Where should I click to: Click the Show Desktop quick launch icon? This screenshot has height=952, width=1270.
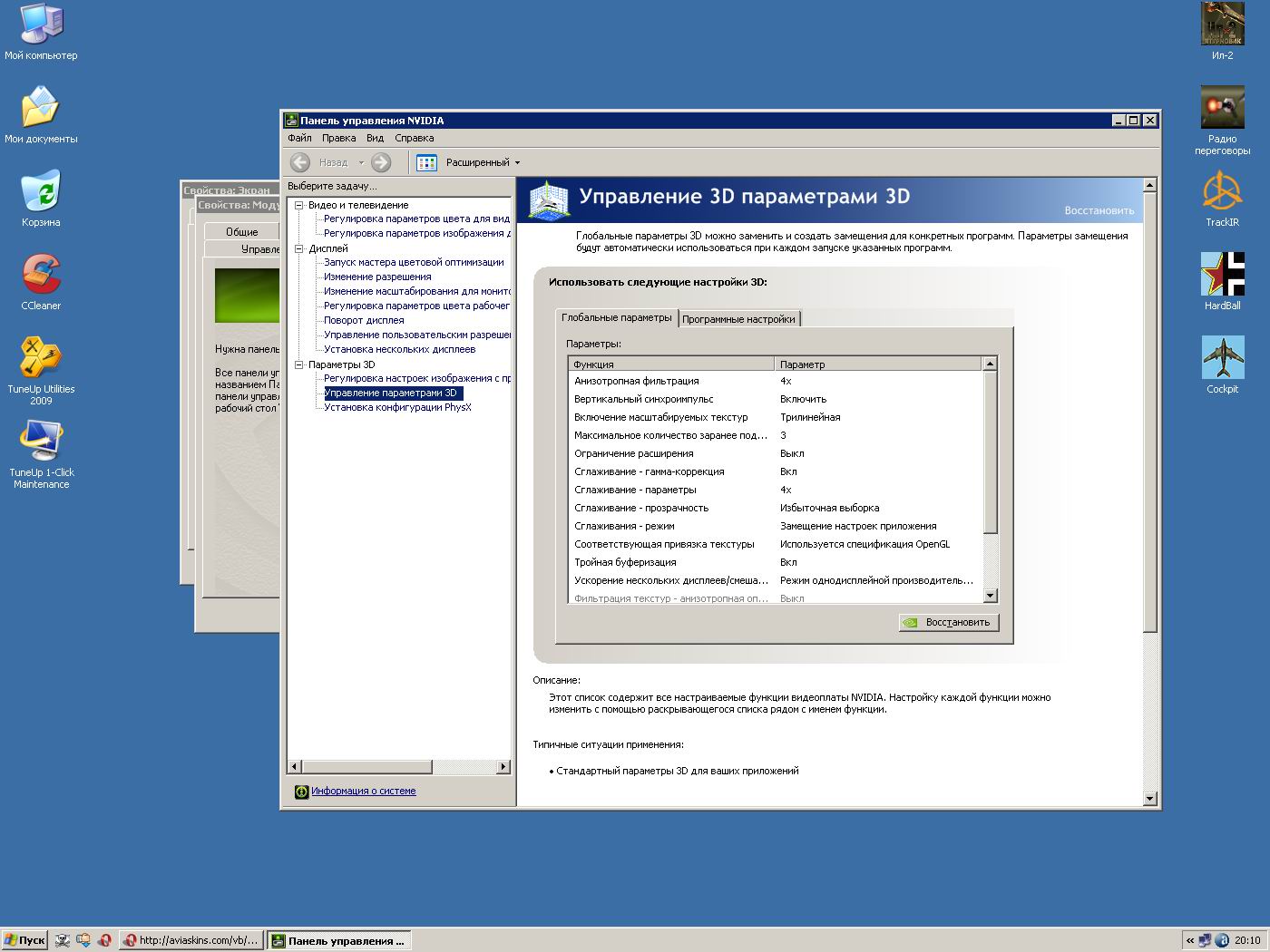tap(83, 940)
